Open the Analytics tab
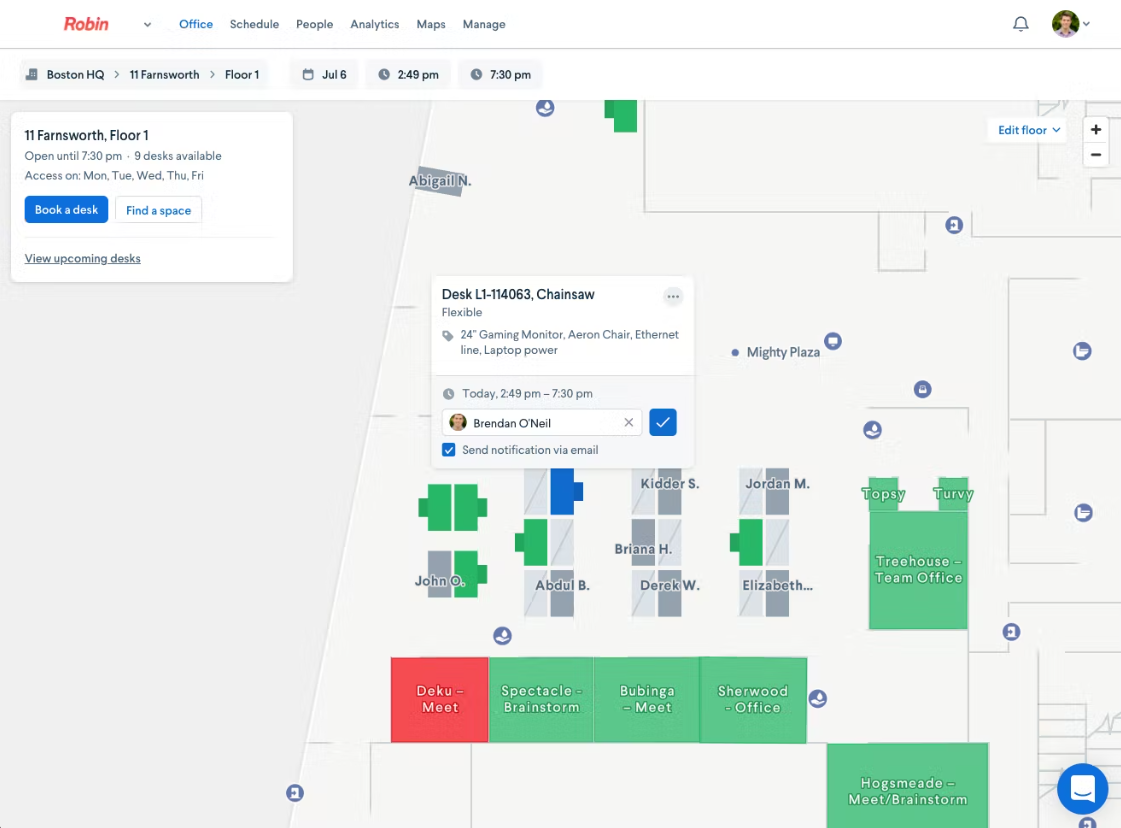The width and height of the screenshot is (1121, 828). point(375,24)
